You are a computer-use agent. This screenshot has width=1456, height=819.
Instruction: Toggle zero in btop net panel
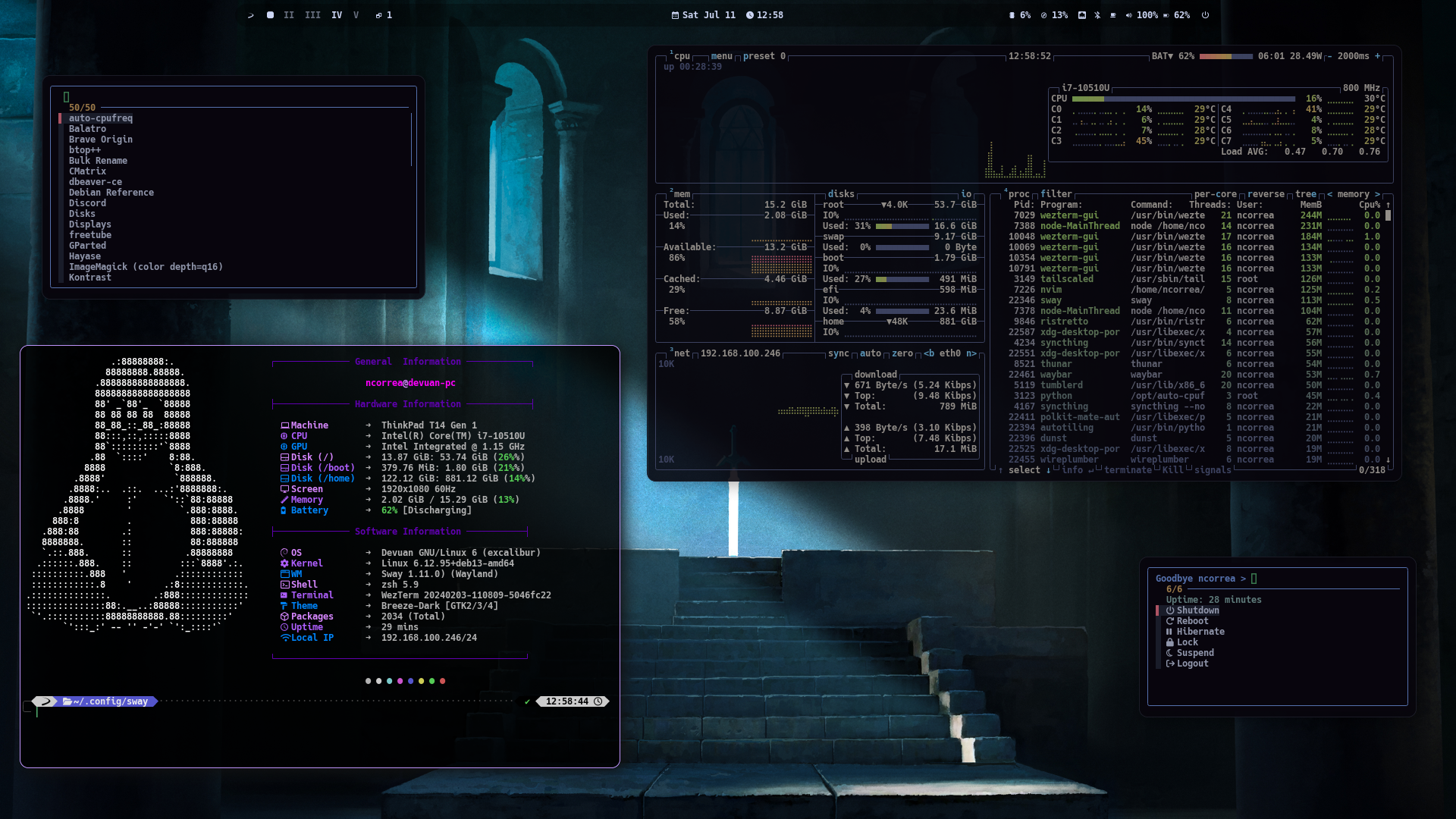[x=902, y=353]
